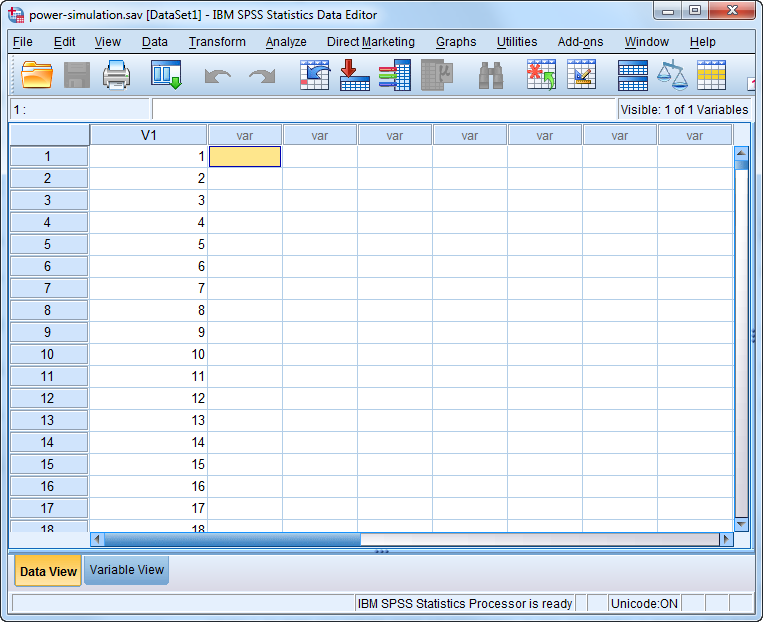763x622 pixels.
Task: Open the Analyze menu
Action: 286,42
